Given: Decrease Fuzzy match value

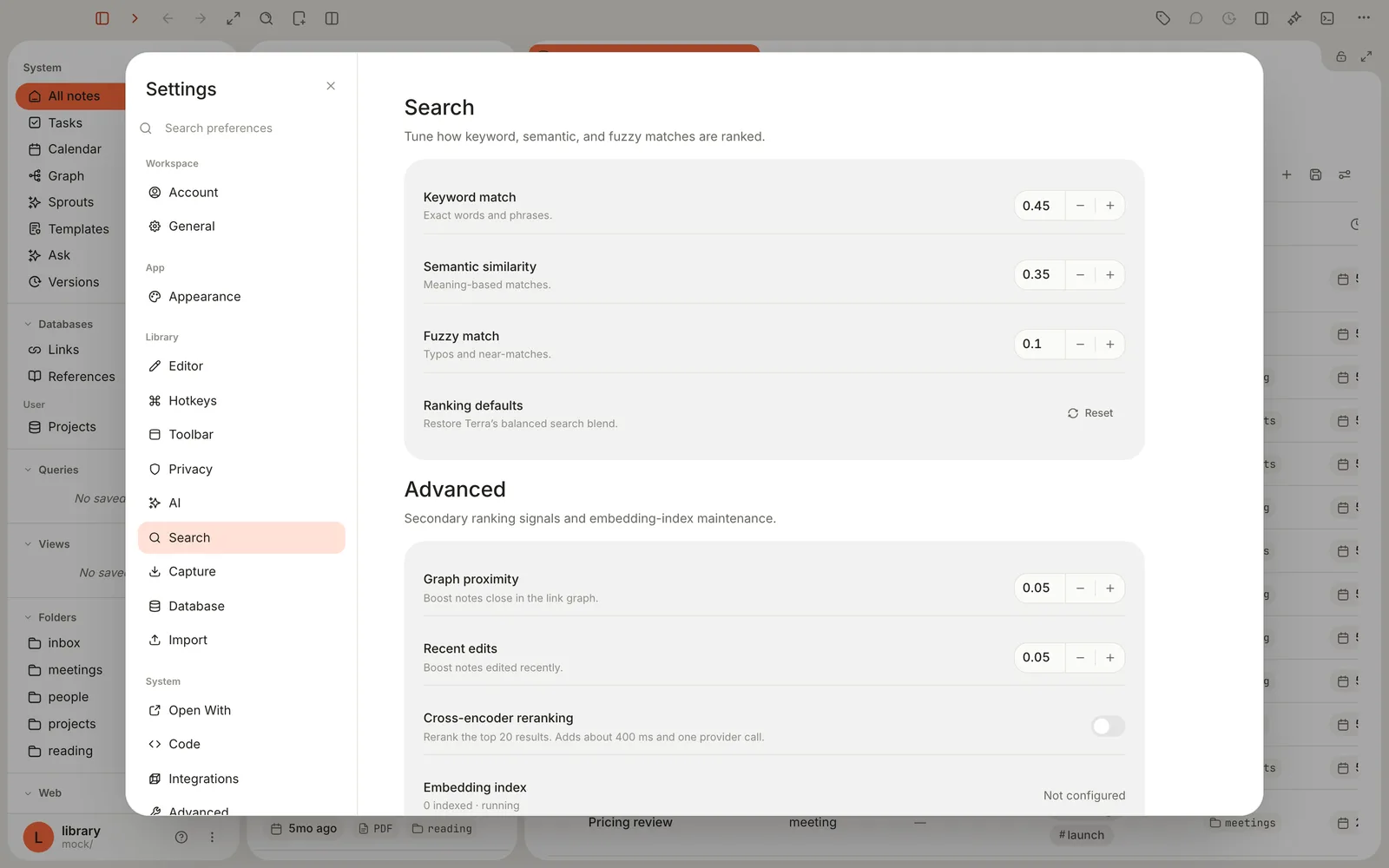Looking at the screenshot, I should coord(1080,345).
